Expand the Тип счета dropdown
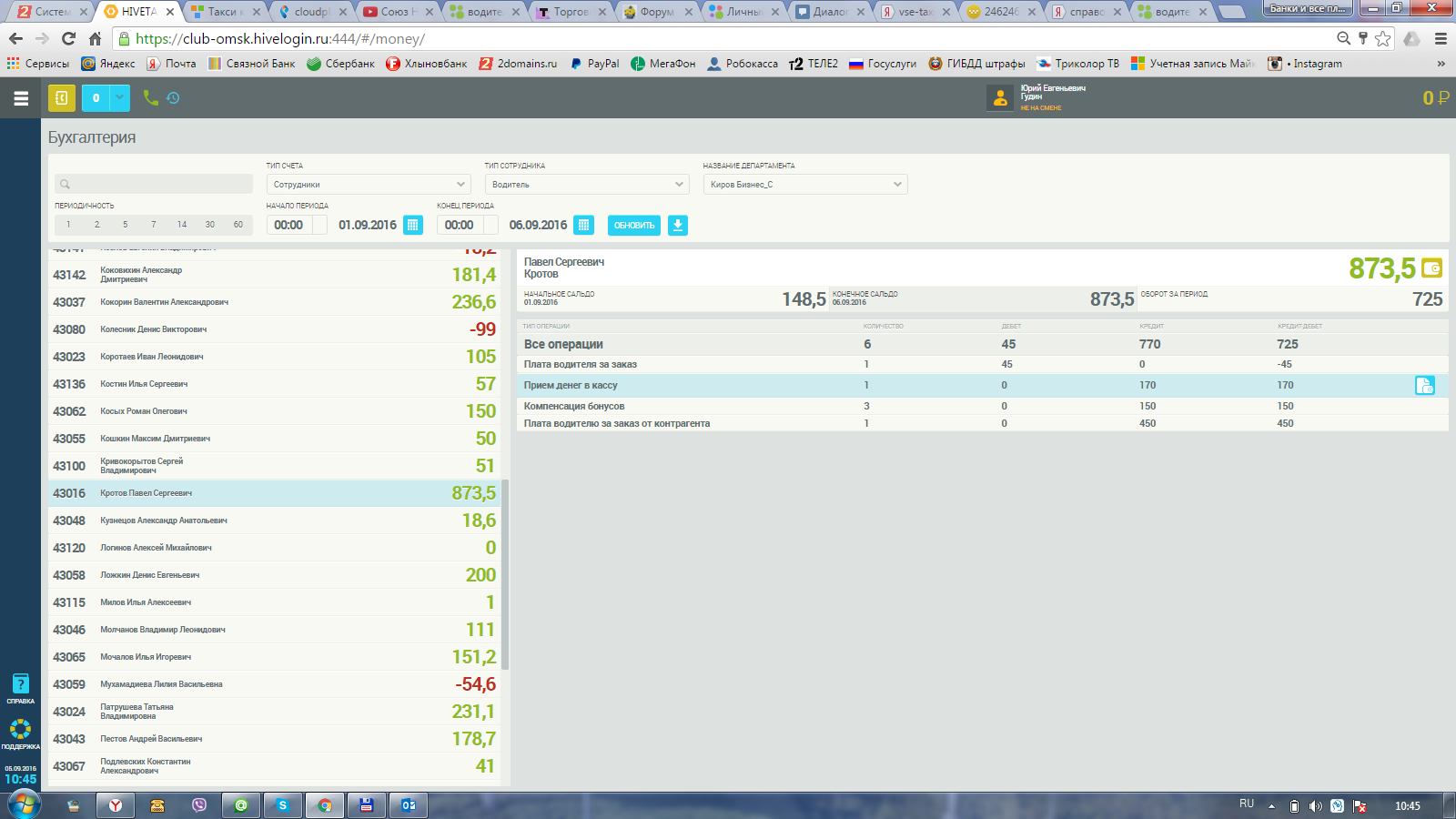The height and width of the screenshot is (819, 1456). tap(369, 184)
